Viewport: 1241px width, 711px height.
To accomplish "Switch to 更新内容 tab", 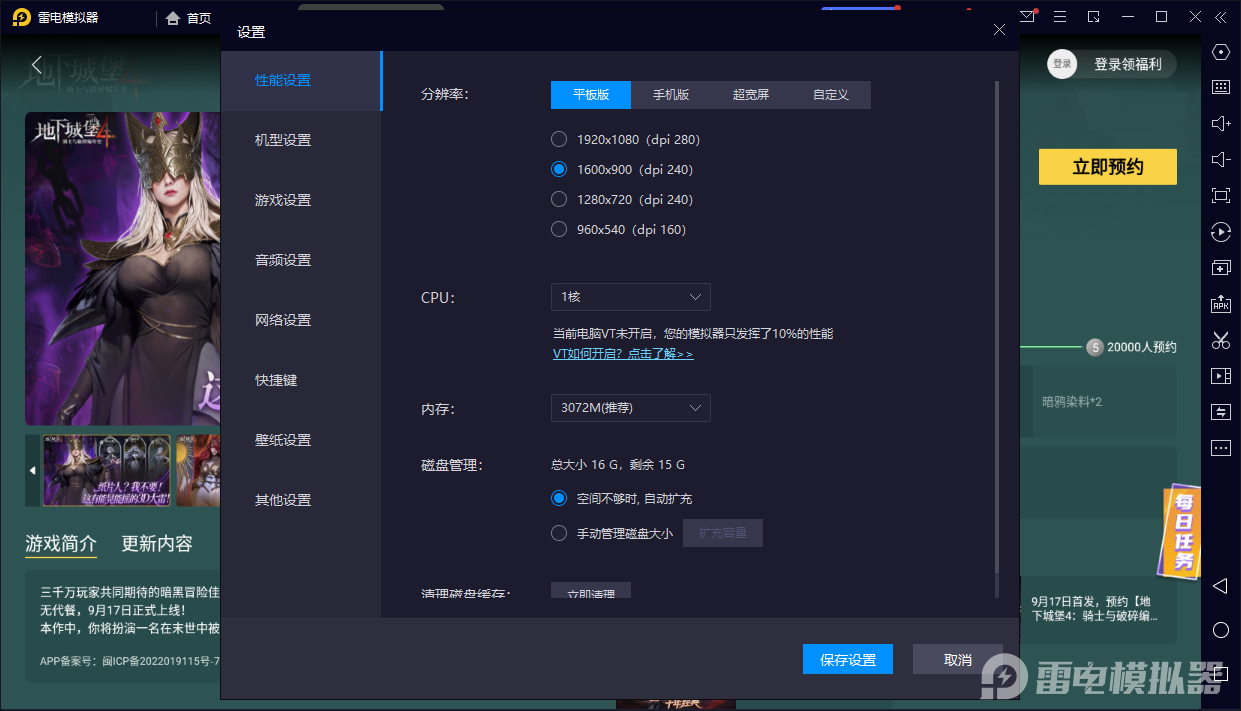I will coord(157,544).
